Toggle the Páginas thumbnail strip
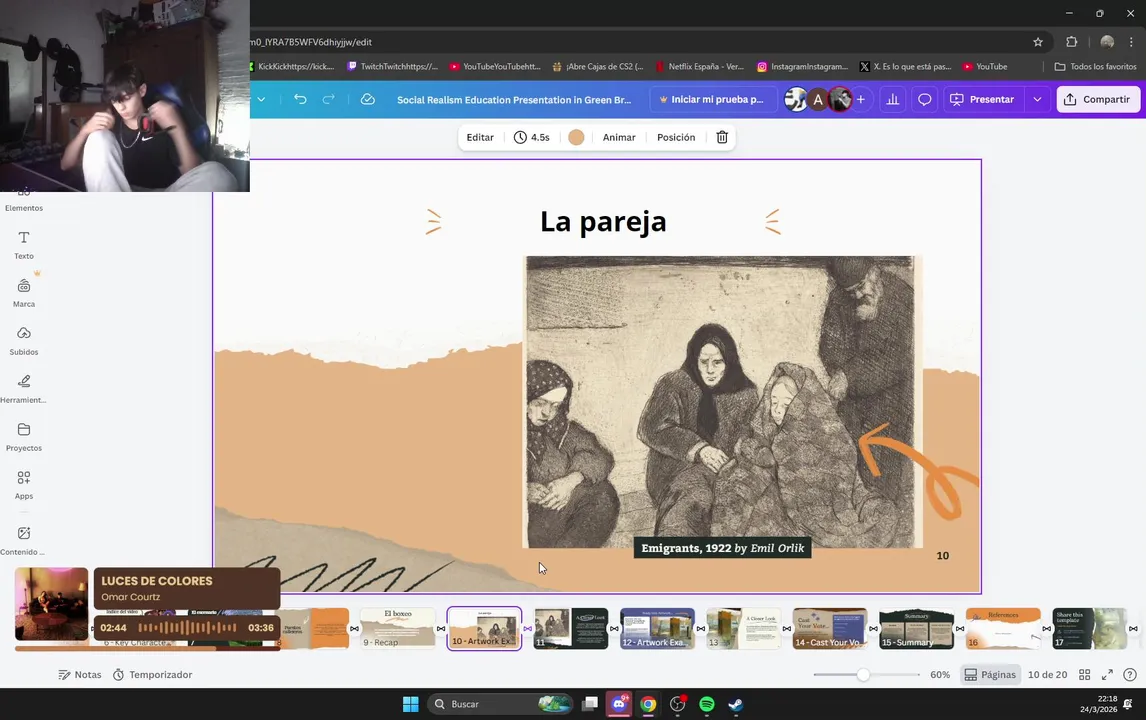Viewport: 1146px width, 720px height. [x=990, y=675]
